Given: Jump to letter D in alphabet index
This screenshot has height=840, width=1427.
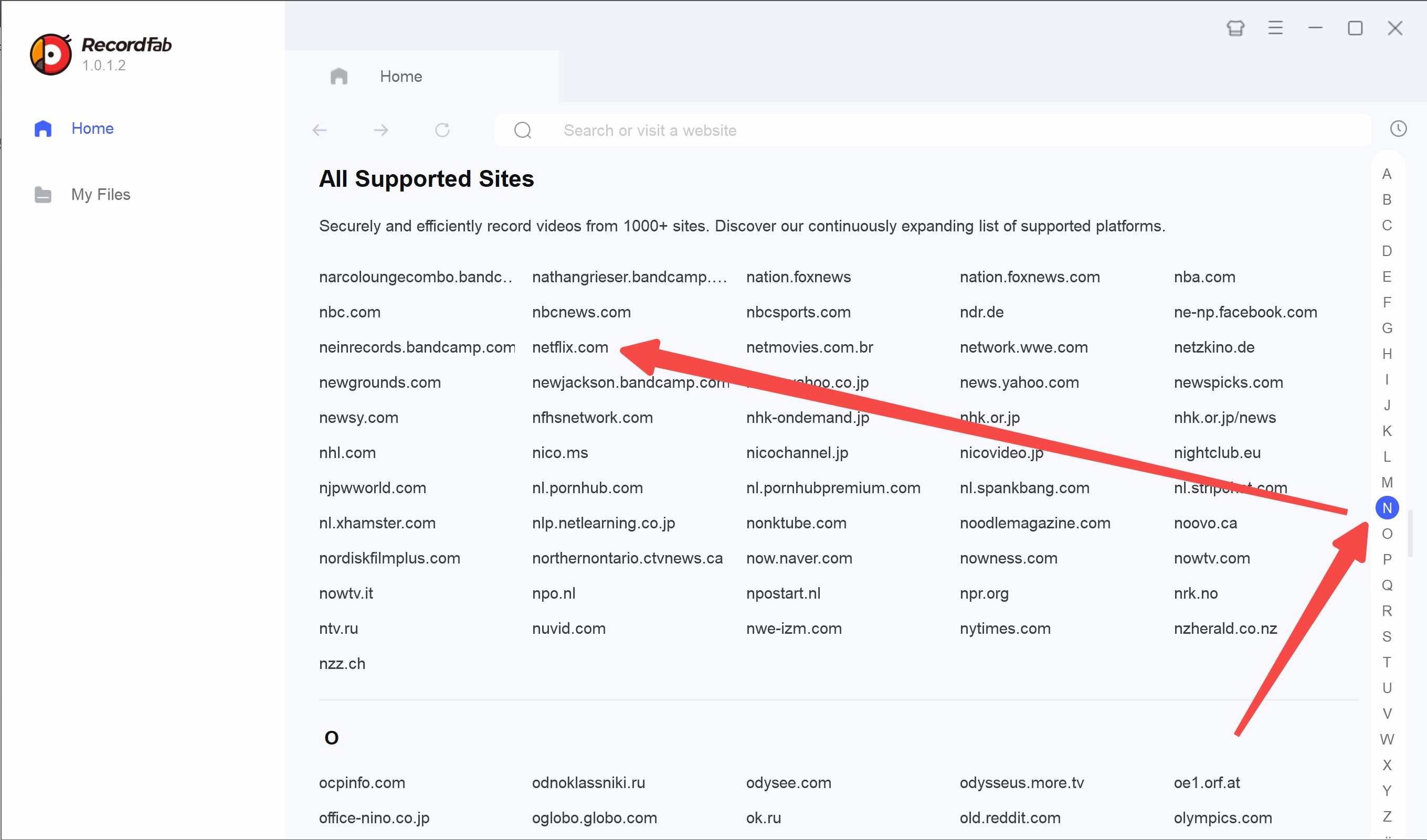Looking at the screenshot, I should click(1387, 251).
